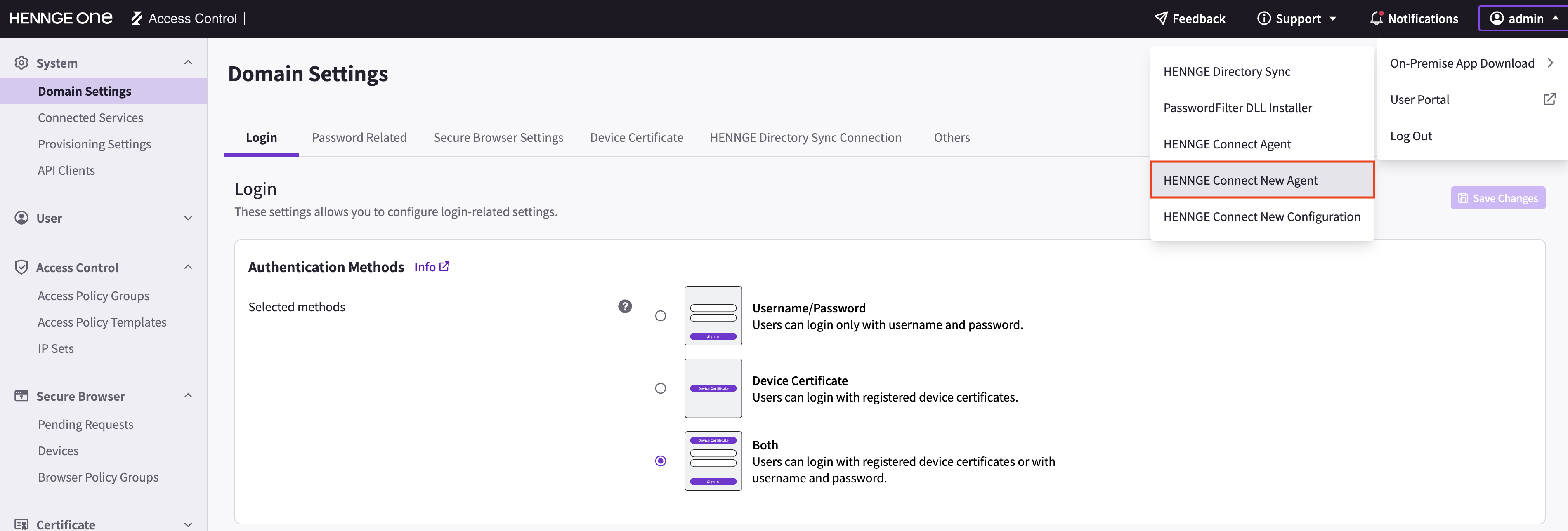Viewport: 1568px width, 531px height.
Task: Open the Notifications panel
Action: click(x=1414, y=18)
